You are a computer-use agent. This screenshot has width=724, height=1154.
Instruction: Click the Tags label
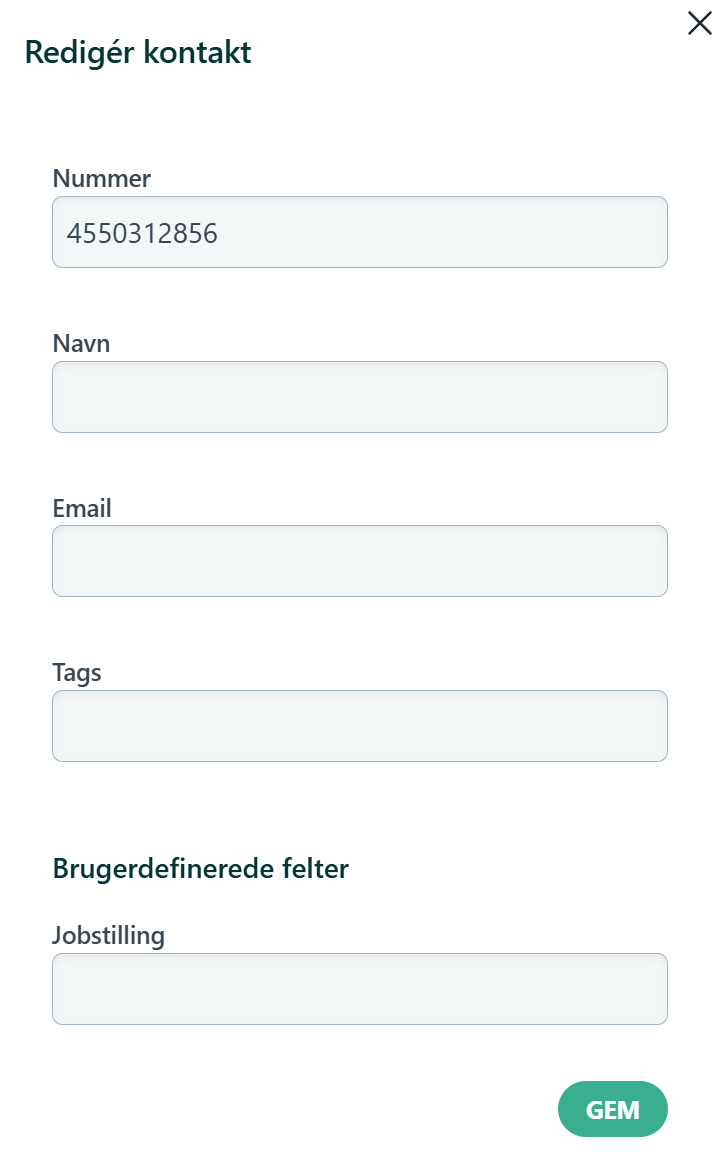coord(77,672)
